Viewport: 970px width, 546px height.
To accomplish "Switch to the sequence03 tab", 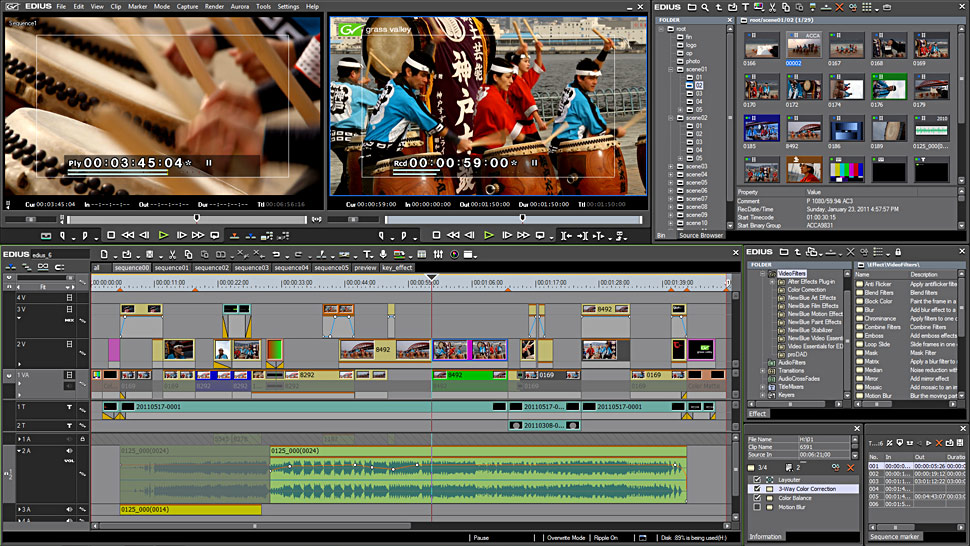I will coord(252,268).
